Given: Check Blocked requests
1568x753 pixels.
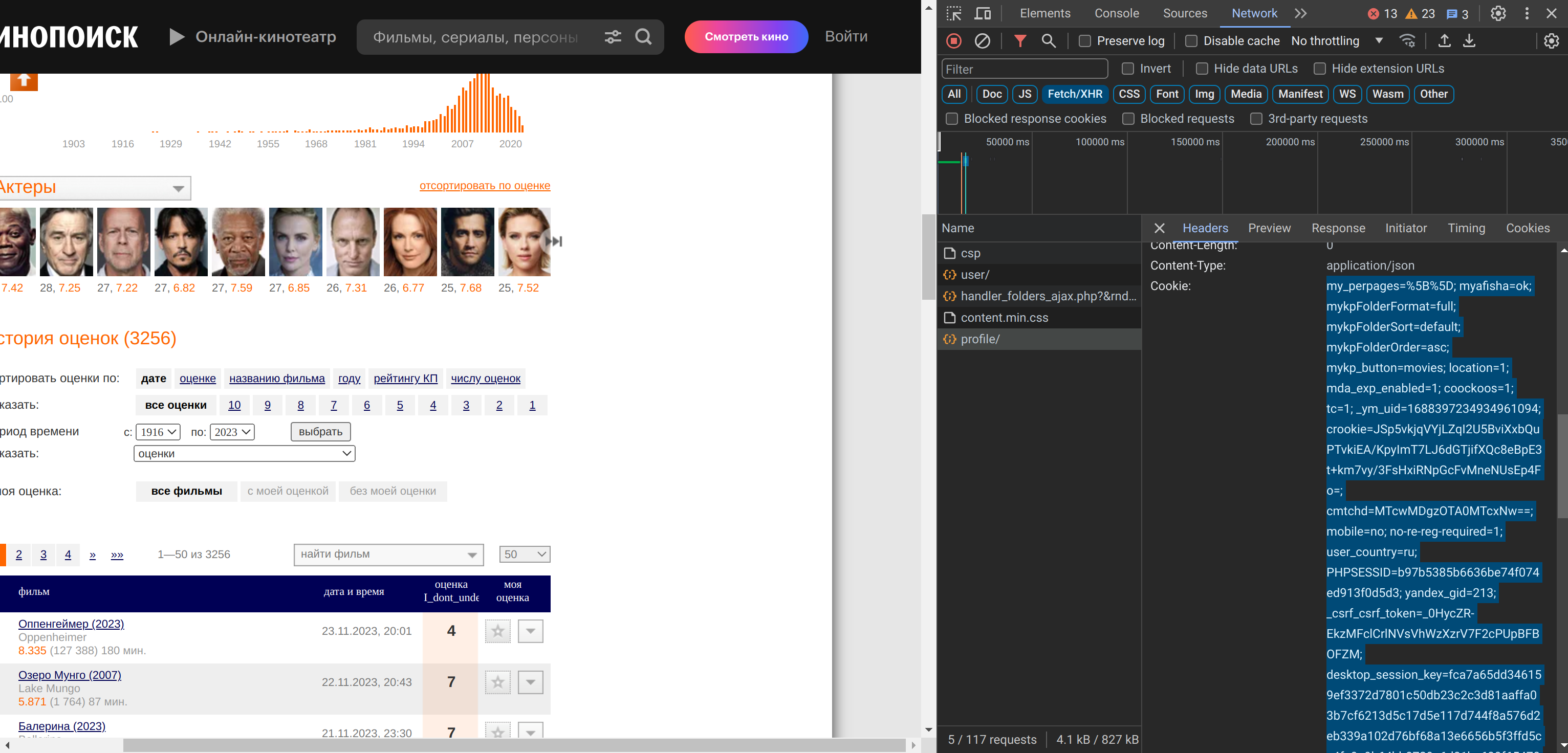Looking at the screenshot, I should click(x=1128, y=119).
